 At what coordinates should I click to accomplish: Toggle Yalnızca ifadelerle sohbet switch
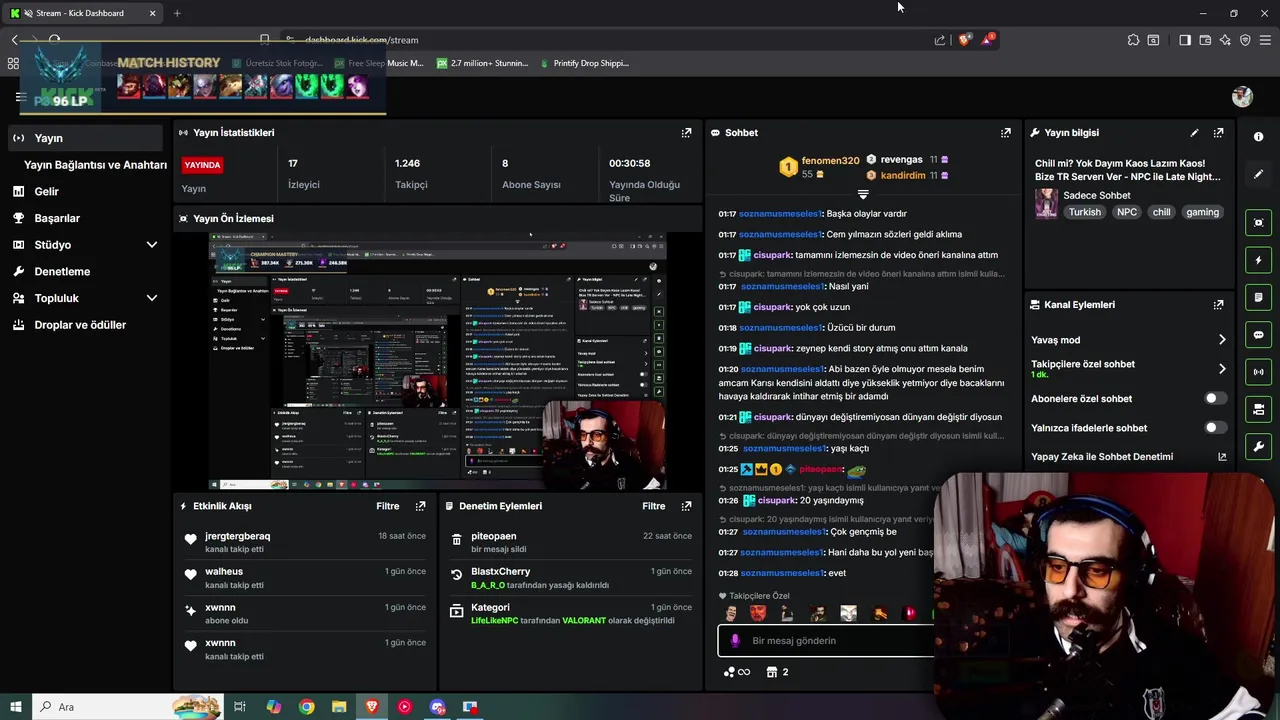(1215, 427)
